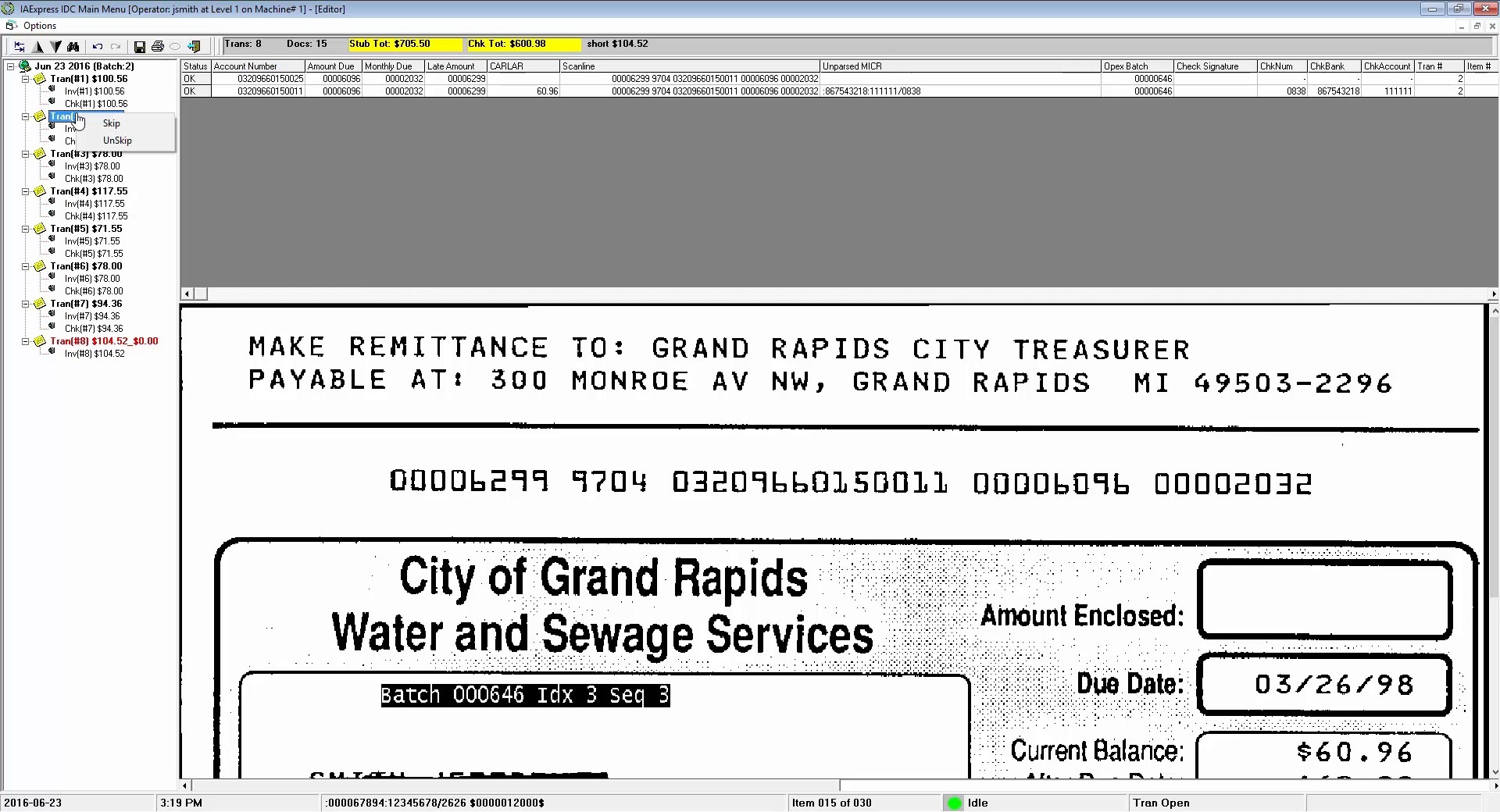Click the Check Signature column header
Screen dimensions: 1500x812
[1215, 66]
